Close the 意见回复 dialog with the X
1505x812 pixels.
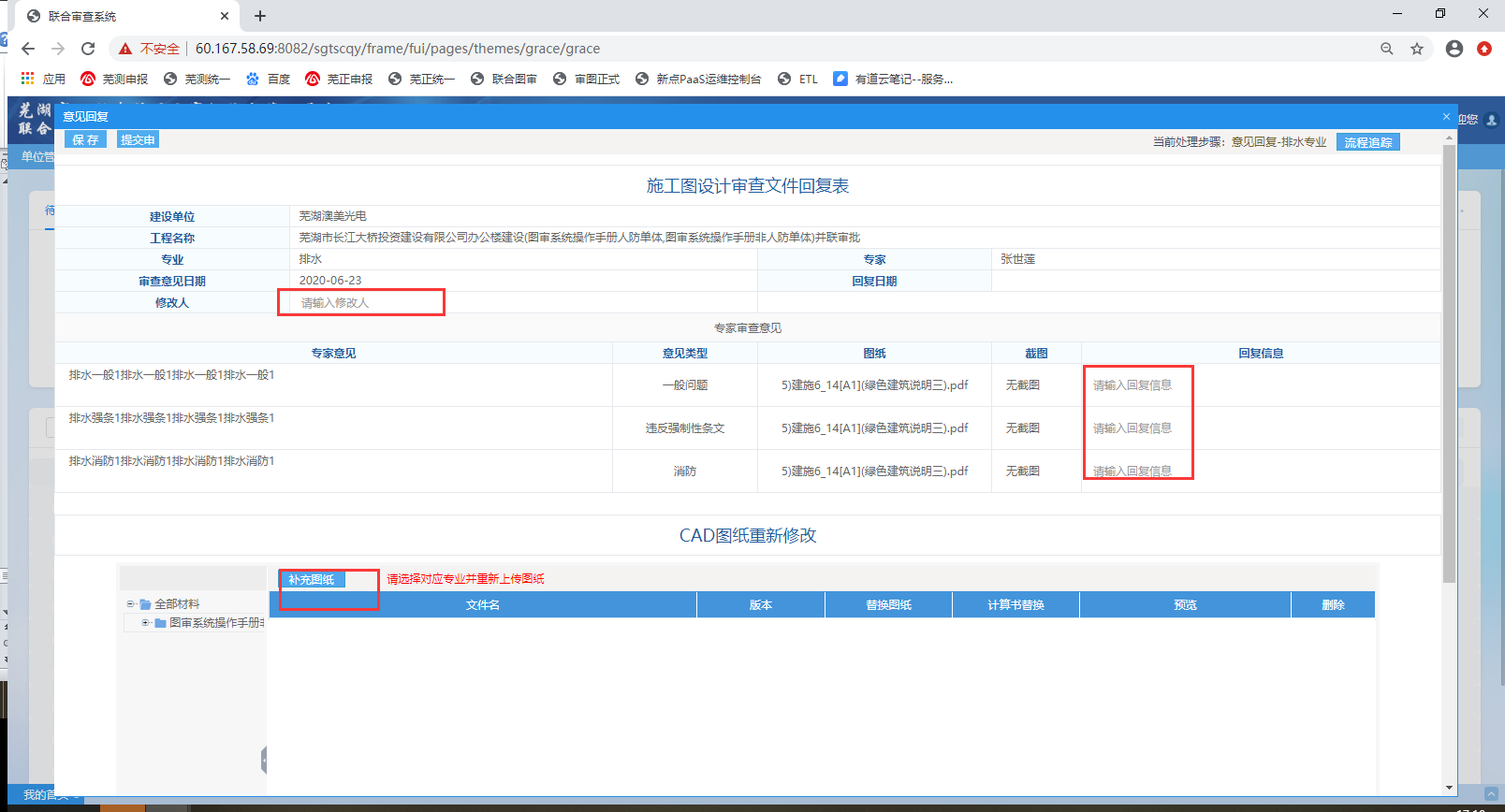coord(1446,117)
